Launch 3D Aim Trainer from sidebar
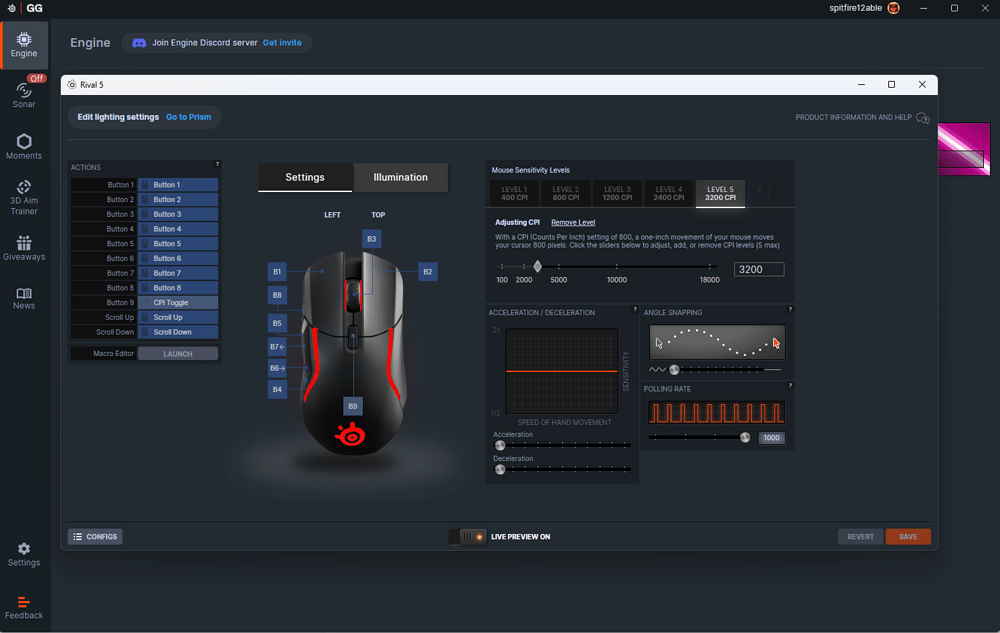The image size is (1000, 633). [23, 196]
